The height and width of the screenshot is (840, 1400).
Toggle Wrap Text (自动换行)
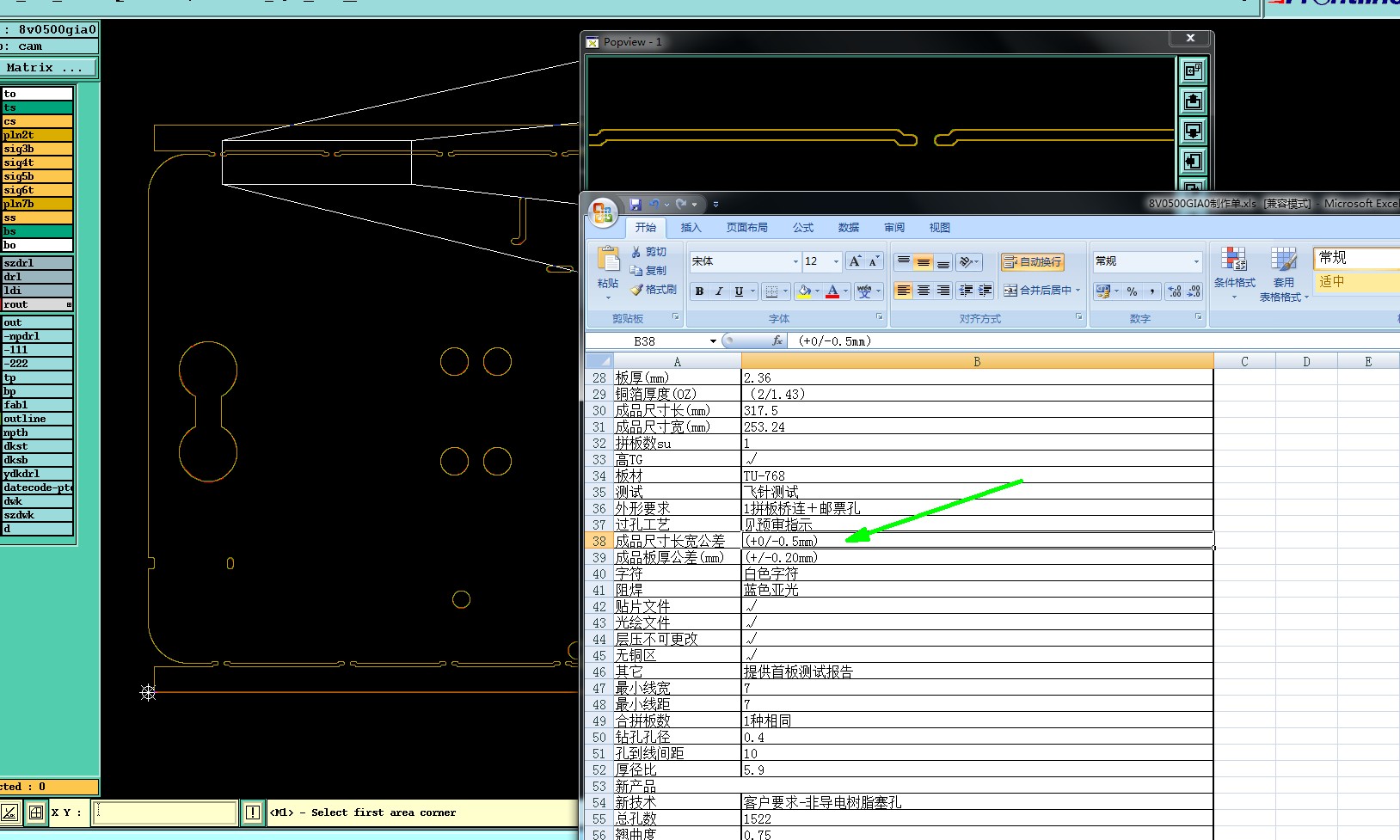click(x=1032, y=261)
